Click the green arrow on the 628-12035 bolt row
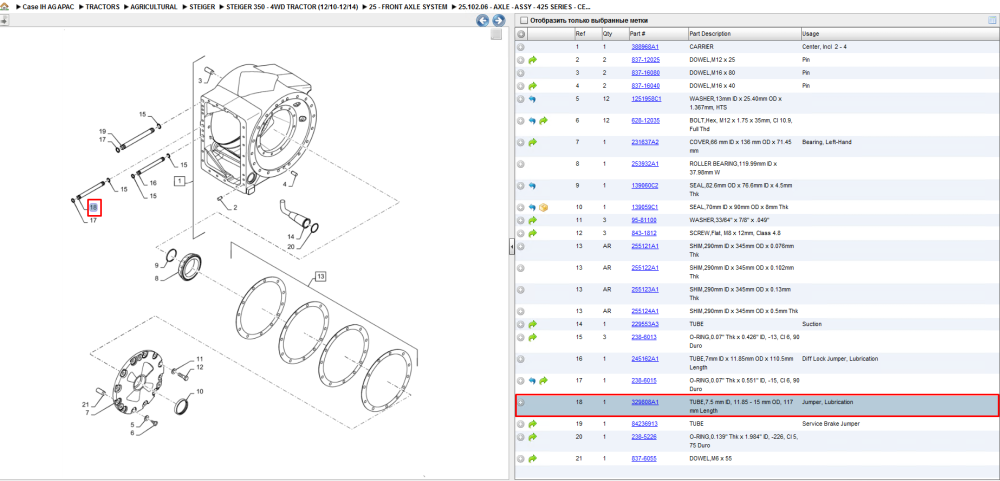Viewport: 1000px width, 481px height. pos(543,121)
